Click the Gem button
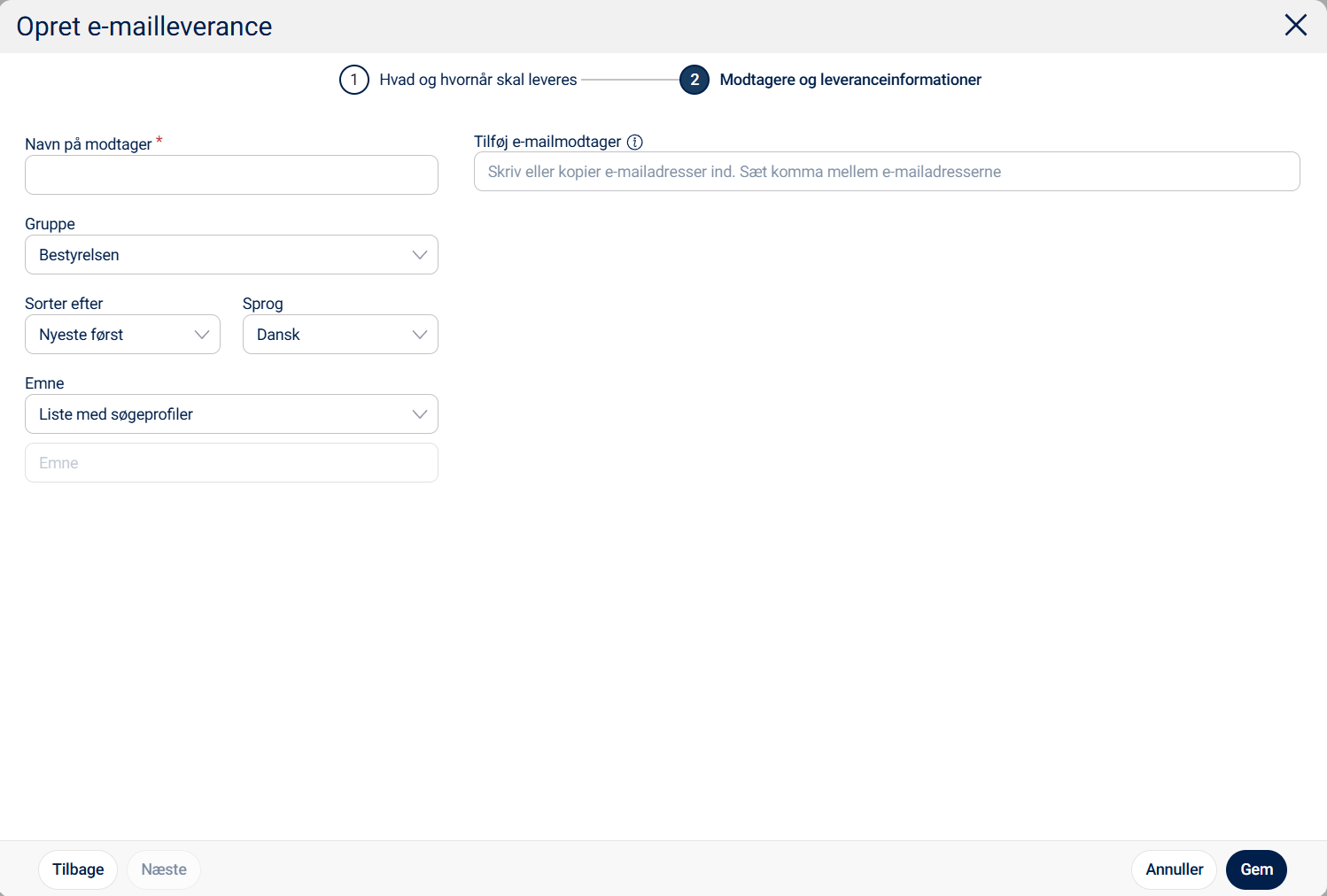 pyautogui.click(x=1256, y=869)
